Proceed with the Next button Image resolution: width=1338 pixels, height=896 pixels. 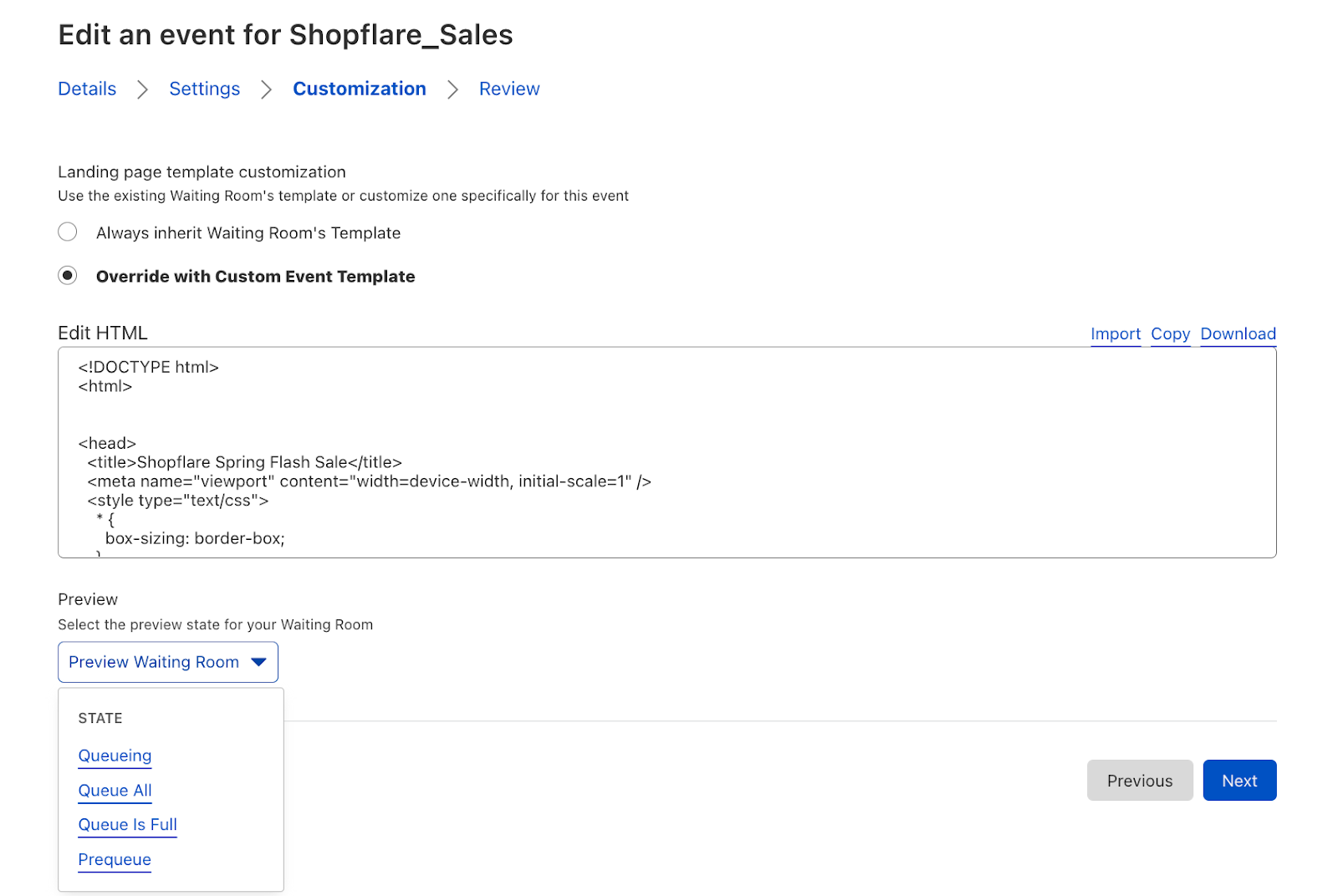[x=1239, y=781]
